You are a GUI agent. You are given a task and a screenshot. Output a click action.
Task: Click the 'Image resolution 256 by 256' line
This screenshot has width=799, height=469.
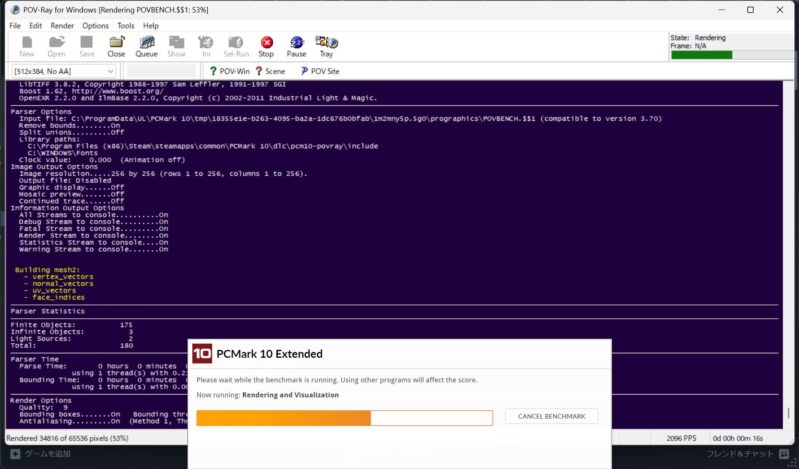[163, 173]
